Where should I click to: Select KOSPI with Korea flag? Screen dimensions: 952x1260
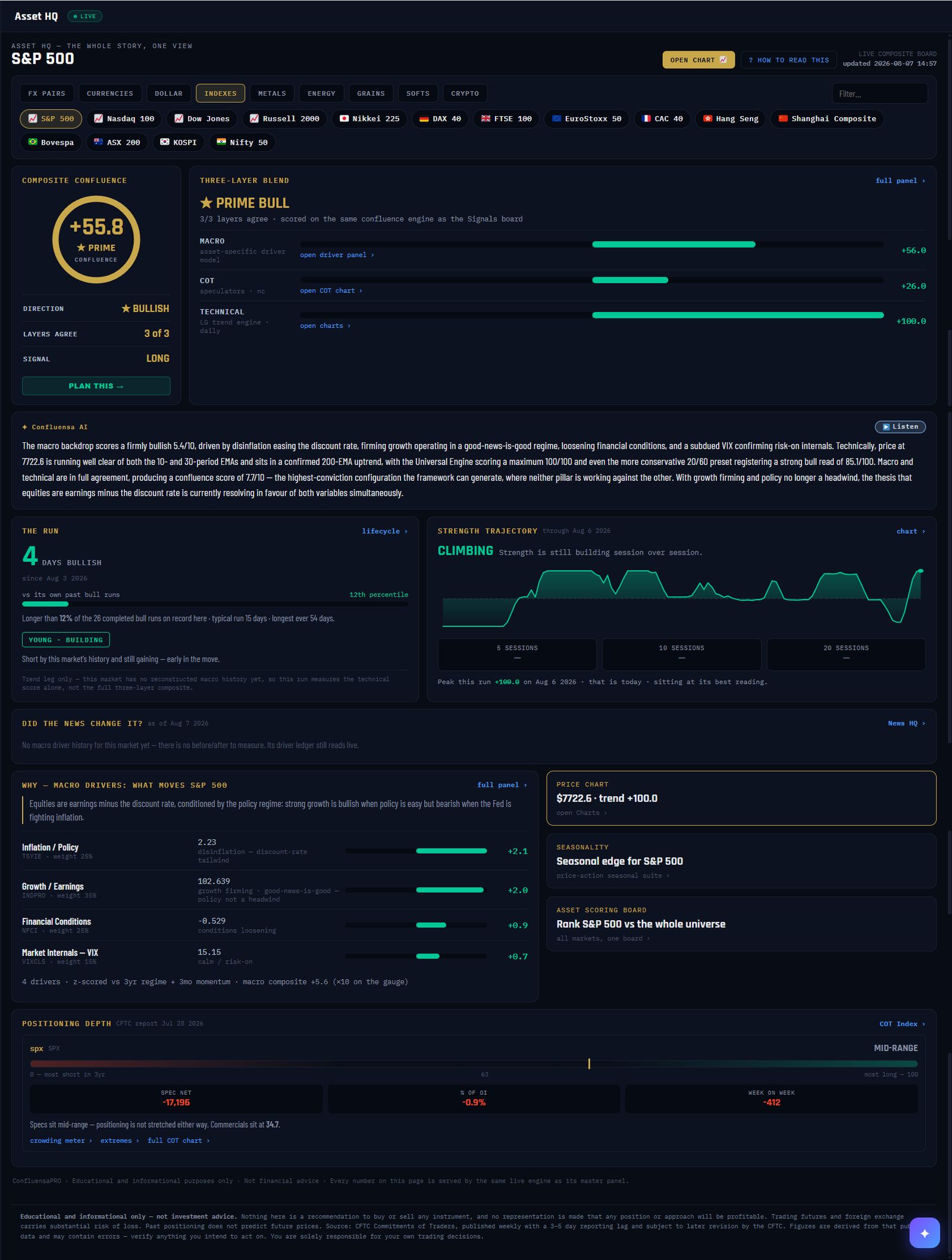coord(178,142)
